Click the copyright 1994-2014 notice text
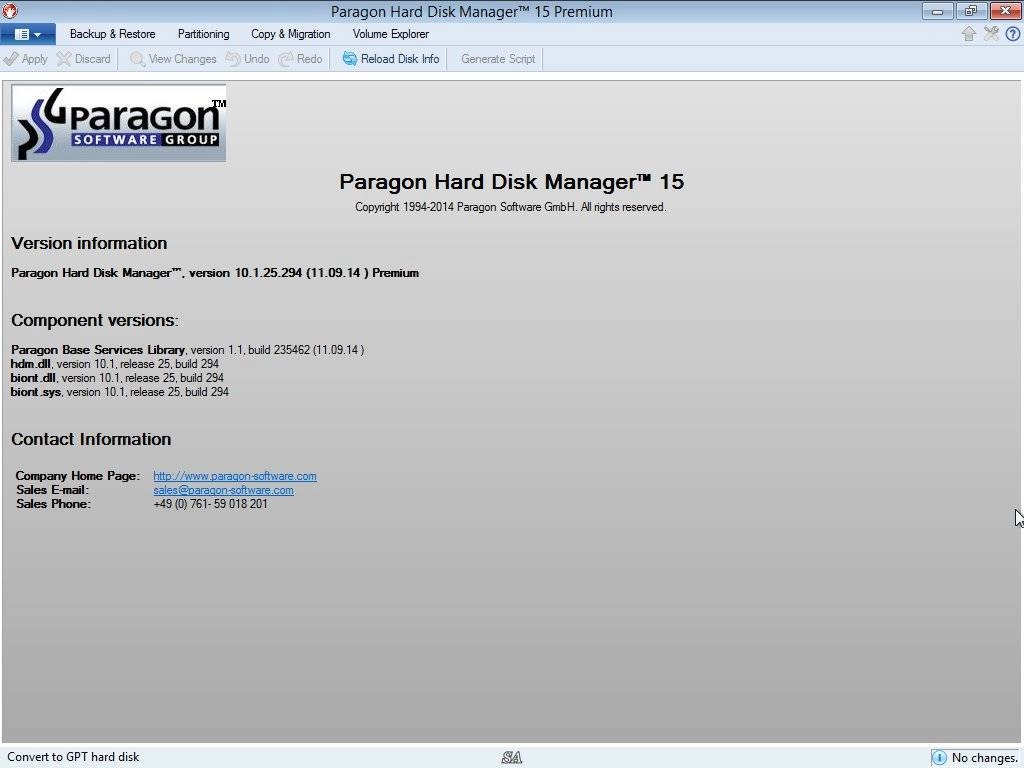 pos(511,207)
